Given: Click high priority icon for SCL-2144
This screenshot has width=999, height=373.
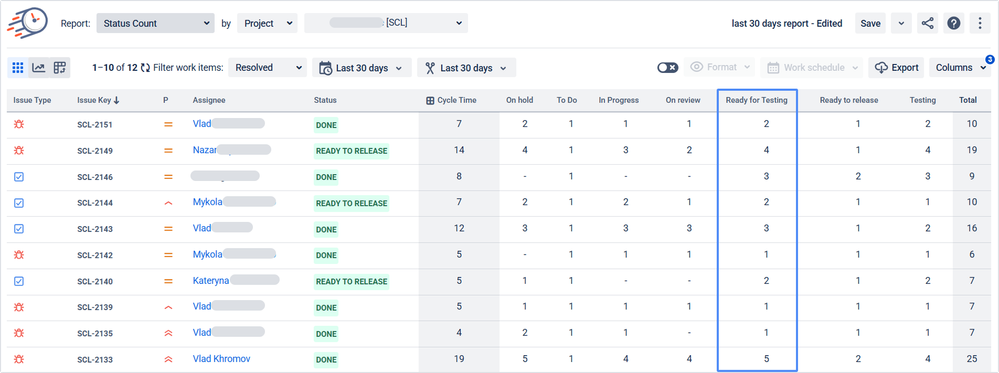Looking at the screenshot, I should 168,203.
